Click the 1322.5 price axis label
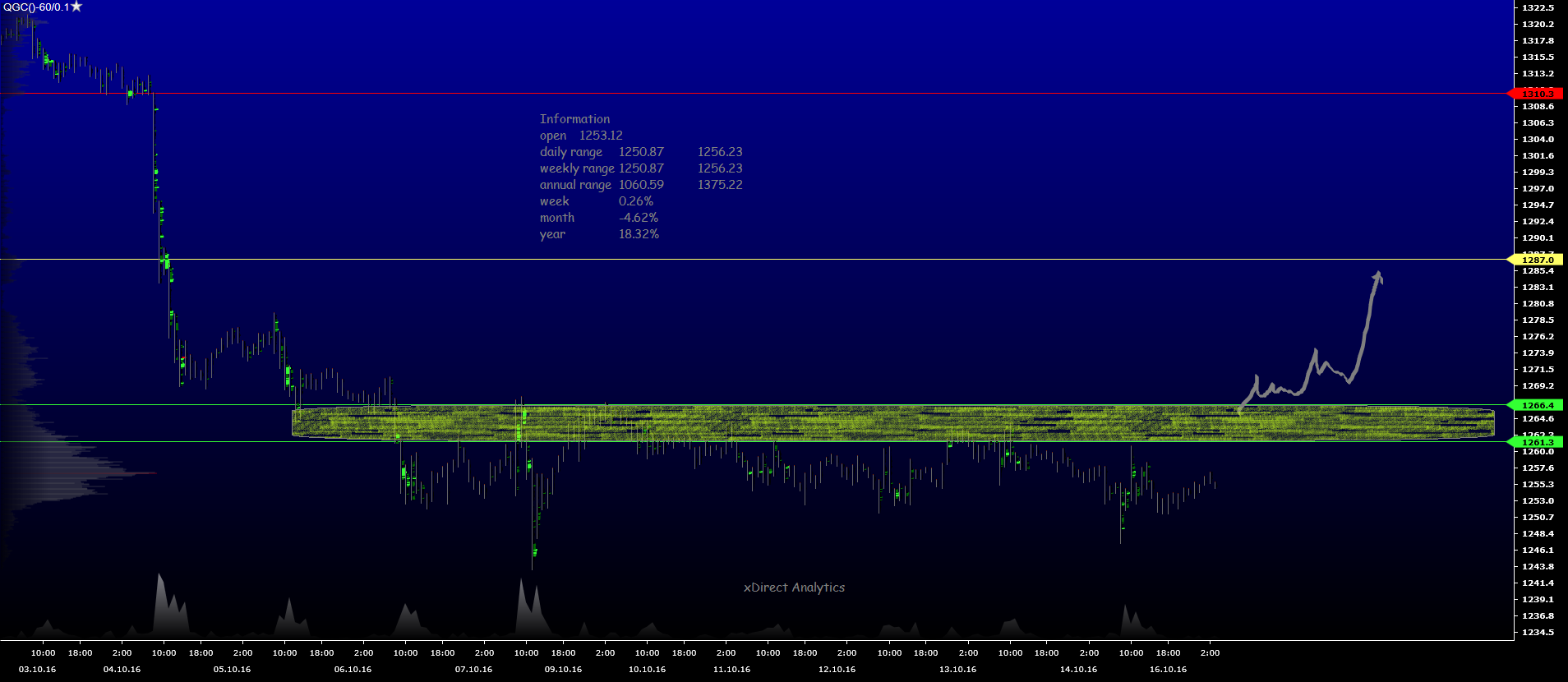Image resolution: width=1568 pixels, height=682 pixels. [x=1538, y=7]
